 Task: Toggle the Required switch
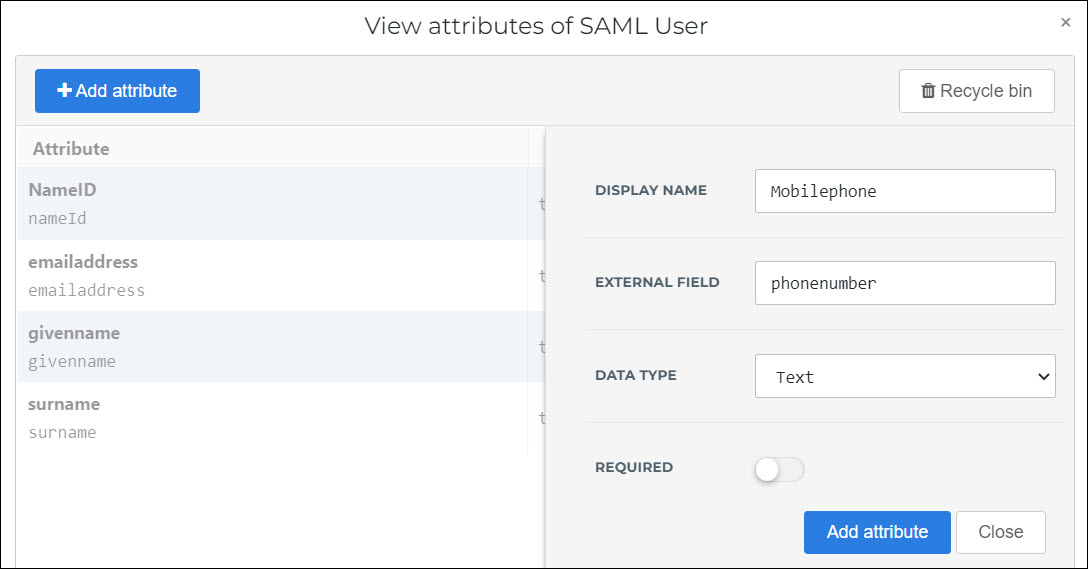point(779,470)
